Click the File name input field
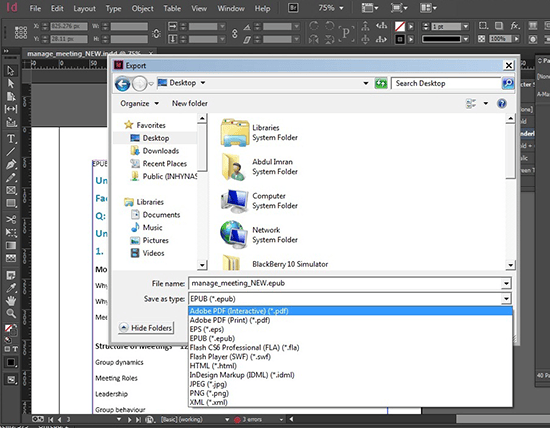550x428 pixels. pos(345,283)
